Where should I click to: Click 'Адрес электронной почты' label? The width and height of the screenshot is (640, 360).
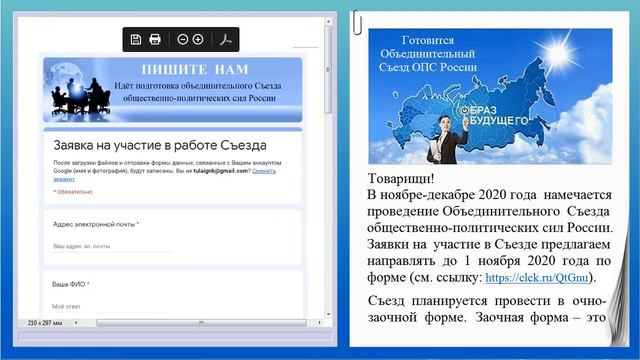tap(96, 224)
